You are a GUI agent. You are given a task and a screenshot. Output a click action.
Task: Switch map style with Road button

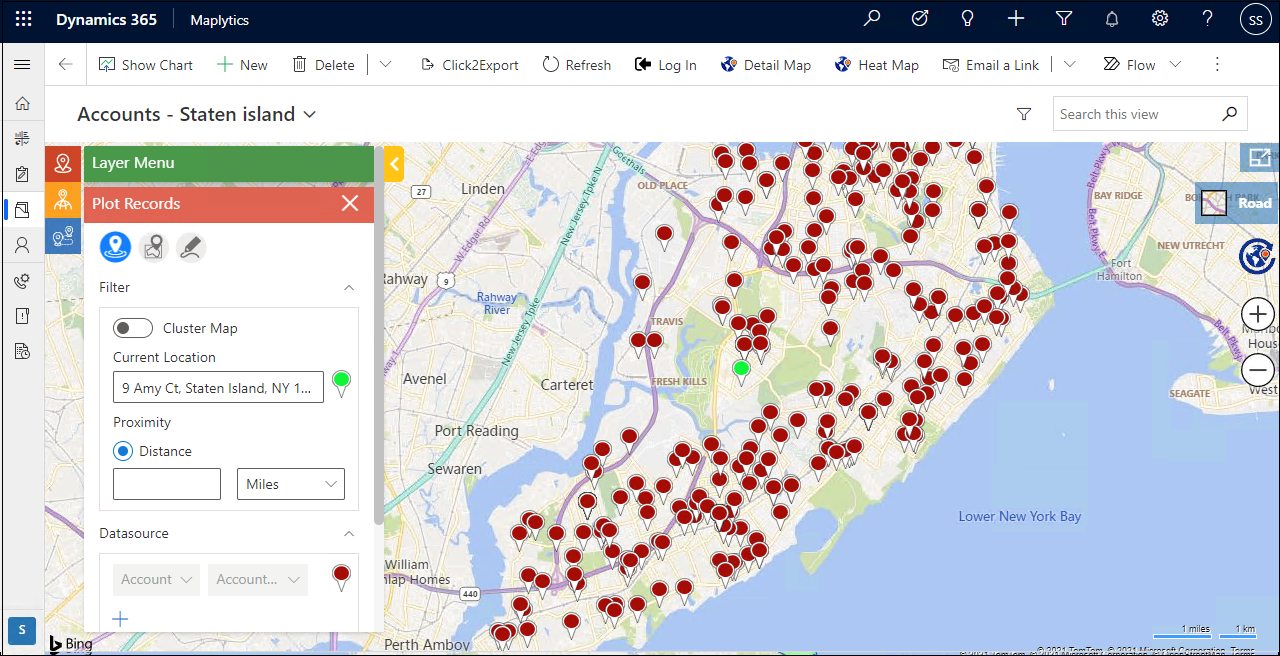1237,203
